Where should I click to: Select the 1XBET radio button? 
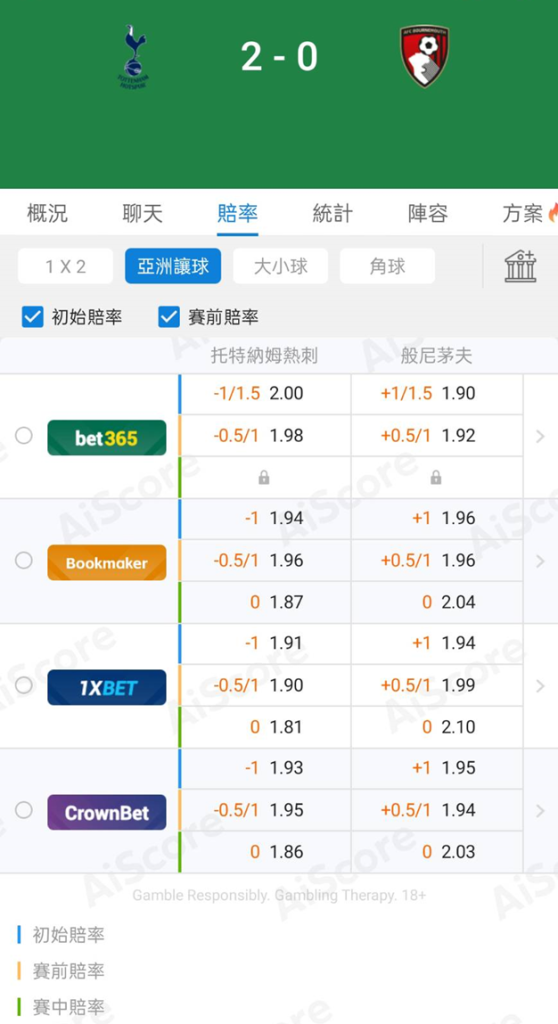point(24,685)
